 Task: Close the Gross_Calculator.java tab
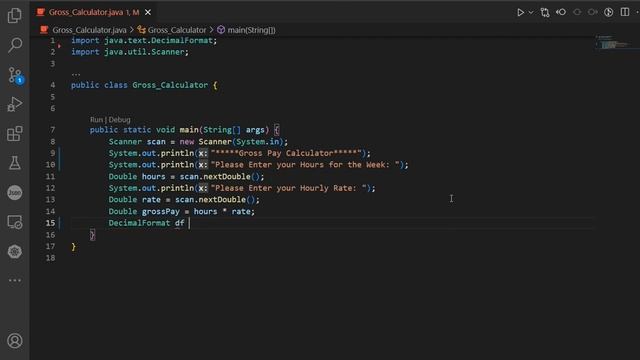point(148,12)
